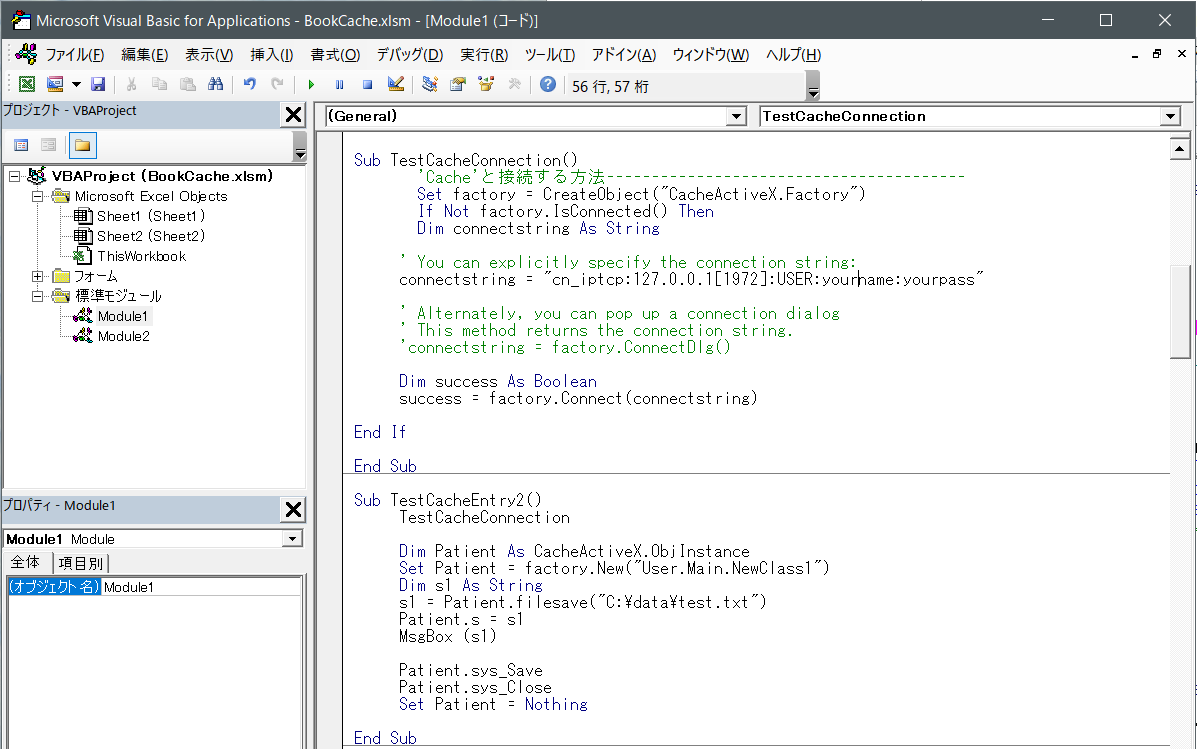Viewport: 1197px width, 749px height.
Task: Click the Help (?) button
Action: coord(546,84)
